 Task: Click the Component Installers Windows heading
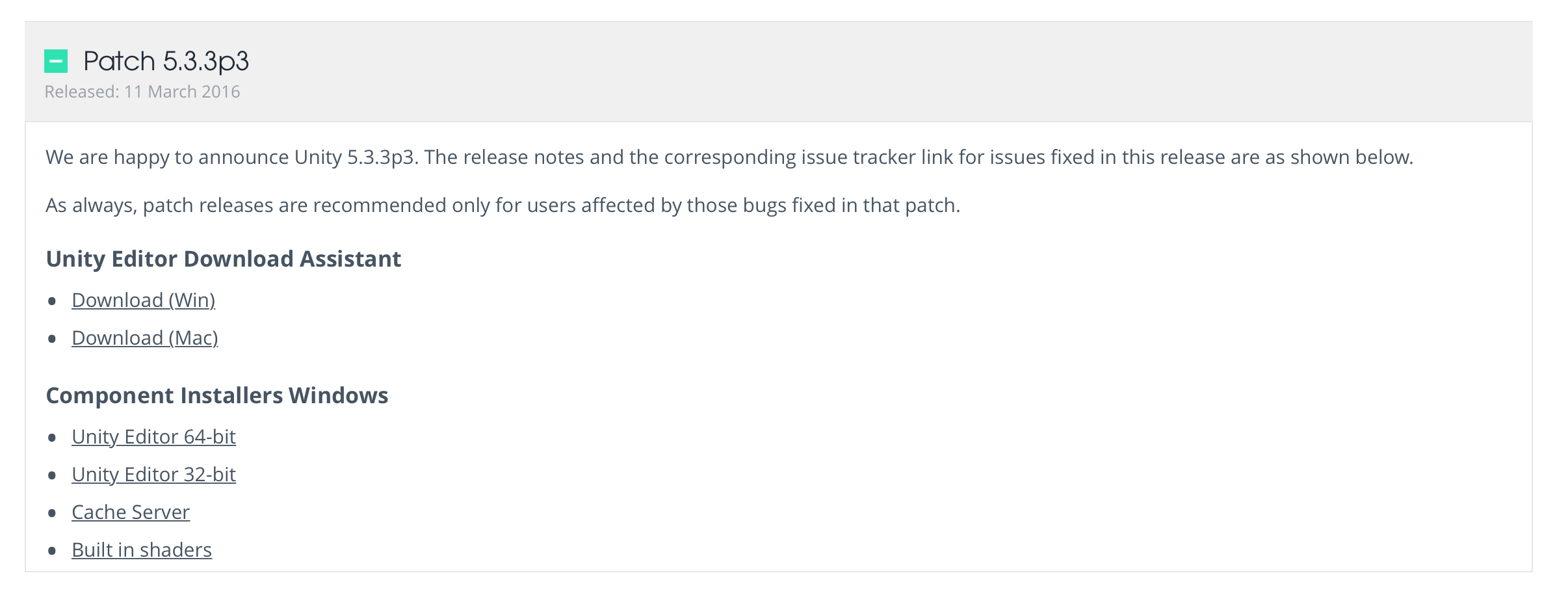217,395
